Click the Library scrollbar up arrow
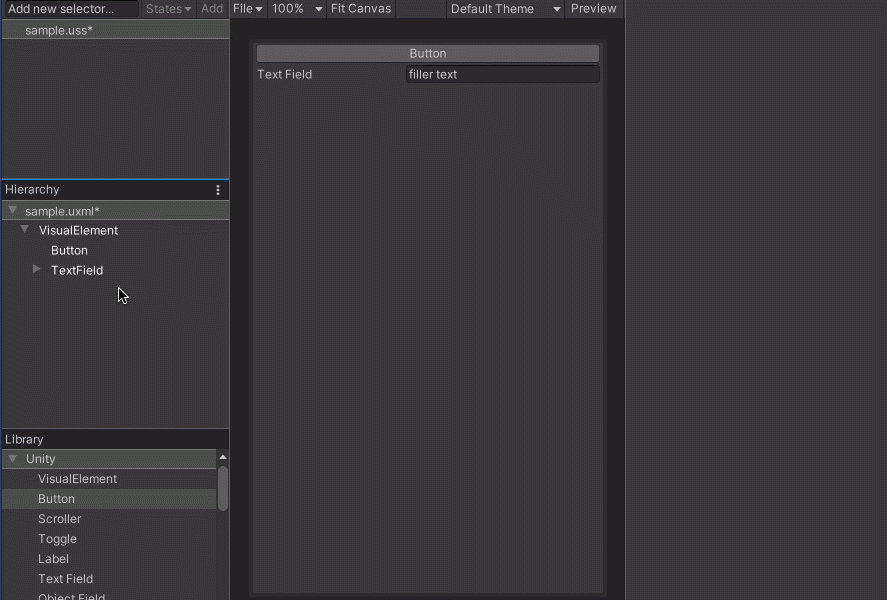 tap(223, 458)
